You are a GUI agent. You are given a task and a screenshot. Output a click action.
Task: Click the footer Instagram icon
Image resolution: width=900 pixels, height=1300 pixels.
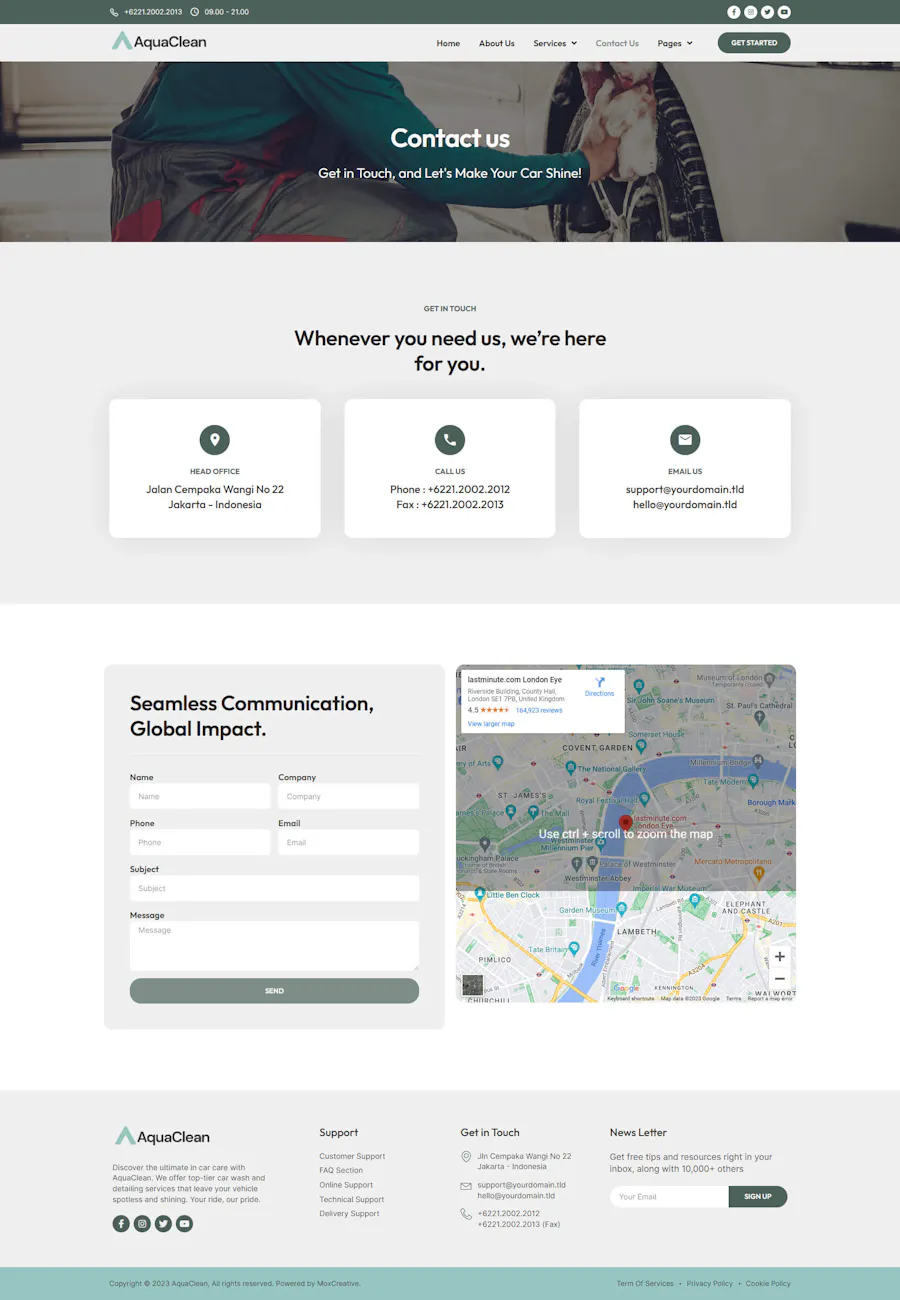142,1223
